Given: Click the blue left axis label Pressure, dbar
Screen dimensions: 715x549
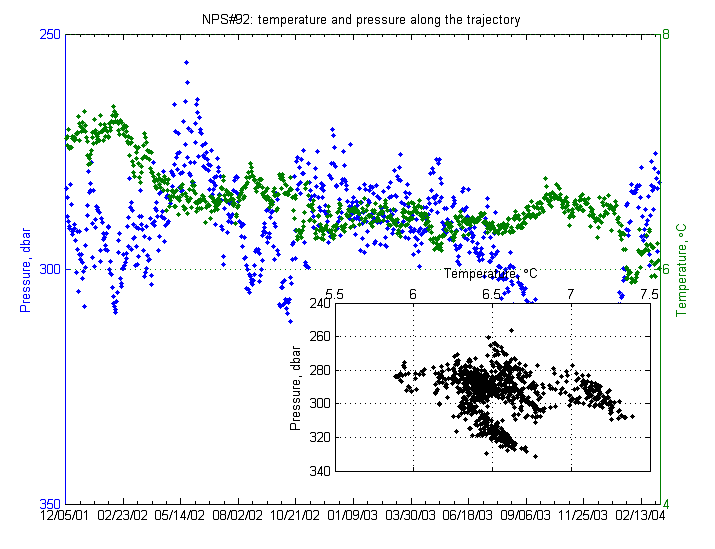Looking at the screenshot, I should coord(26,268).
